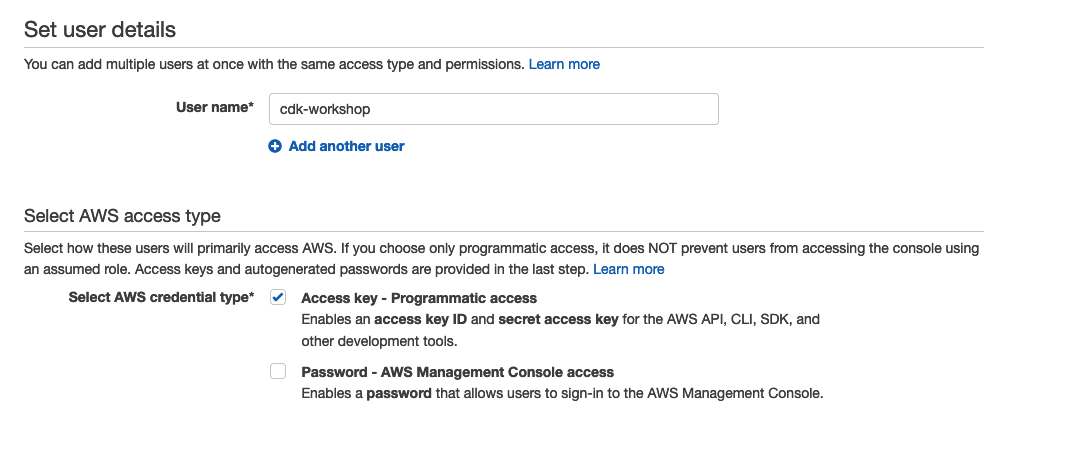Viewport: 1083px width, 462px height.
Task: Click the User name* field label
Action: point(215,107)
